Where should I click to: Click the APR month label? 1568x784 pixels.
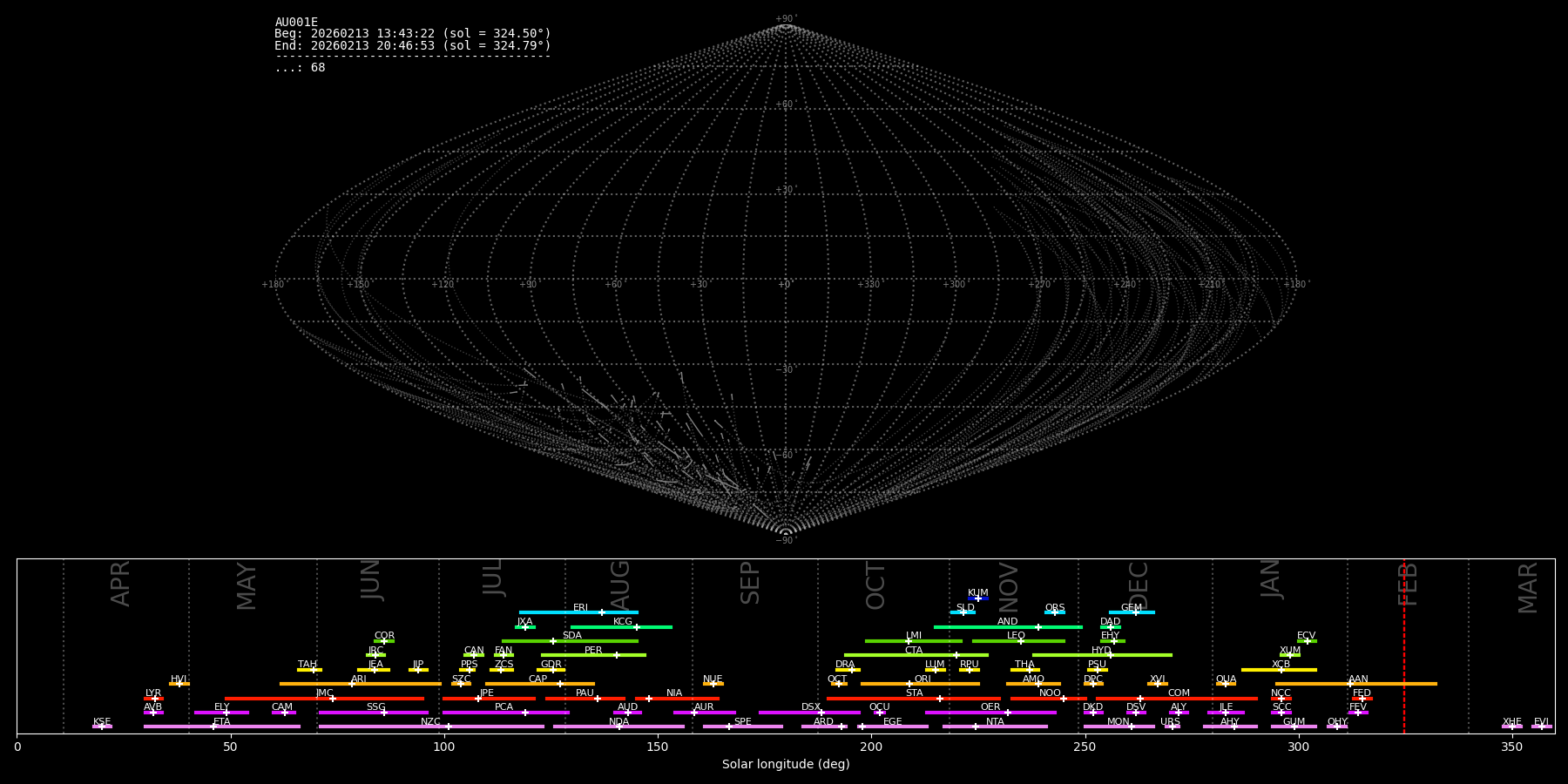click(120, 584)
